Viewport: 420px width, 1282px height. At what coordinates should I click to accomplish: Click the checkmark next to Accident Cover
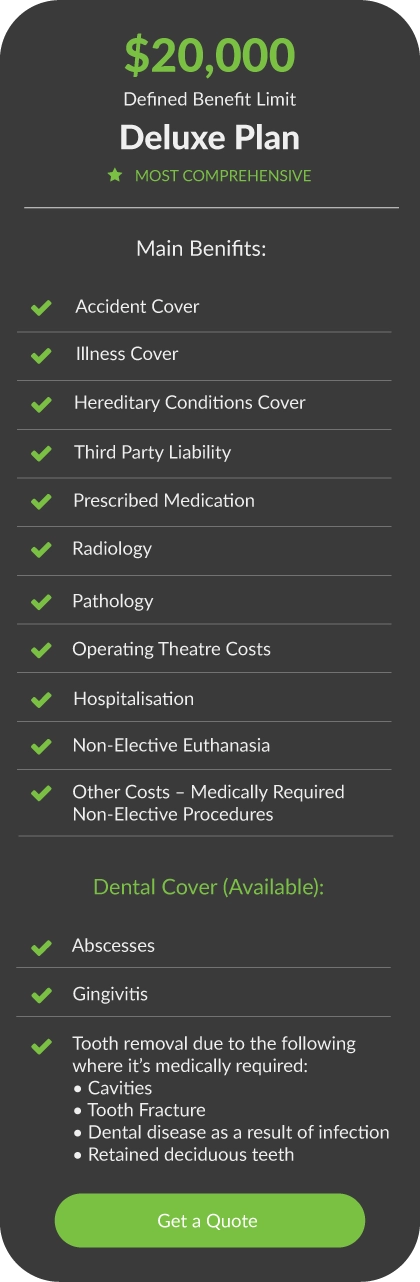41,307
